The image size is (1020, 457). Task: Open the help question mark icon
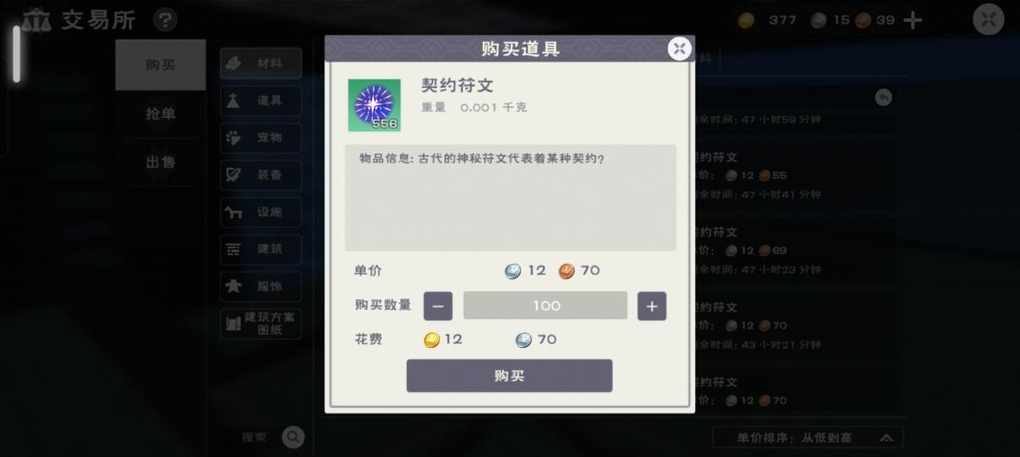(x=165, y=20)
